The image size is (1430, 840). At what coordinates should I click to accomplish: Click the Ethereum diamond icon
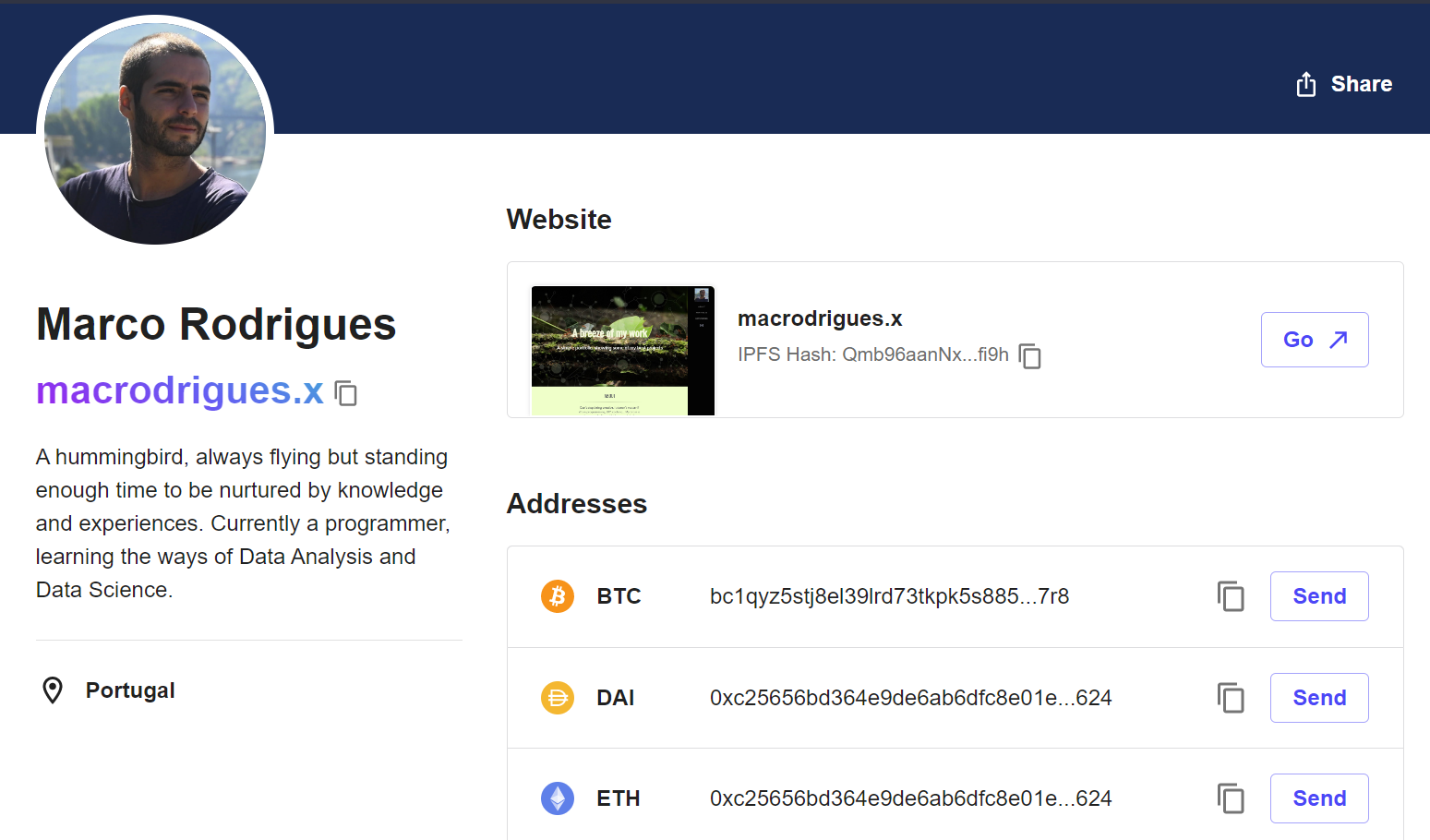click(558, 798)
